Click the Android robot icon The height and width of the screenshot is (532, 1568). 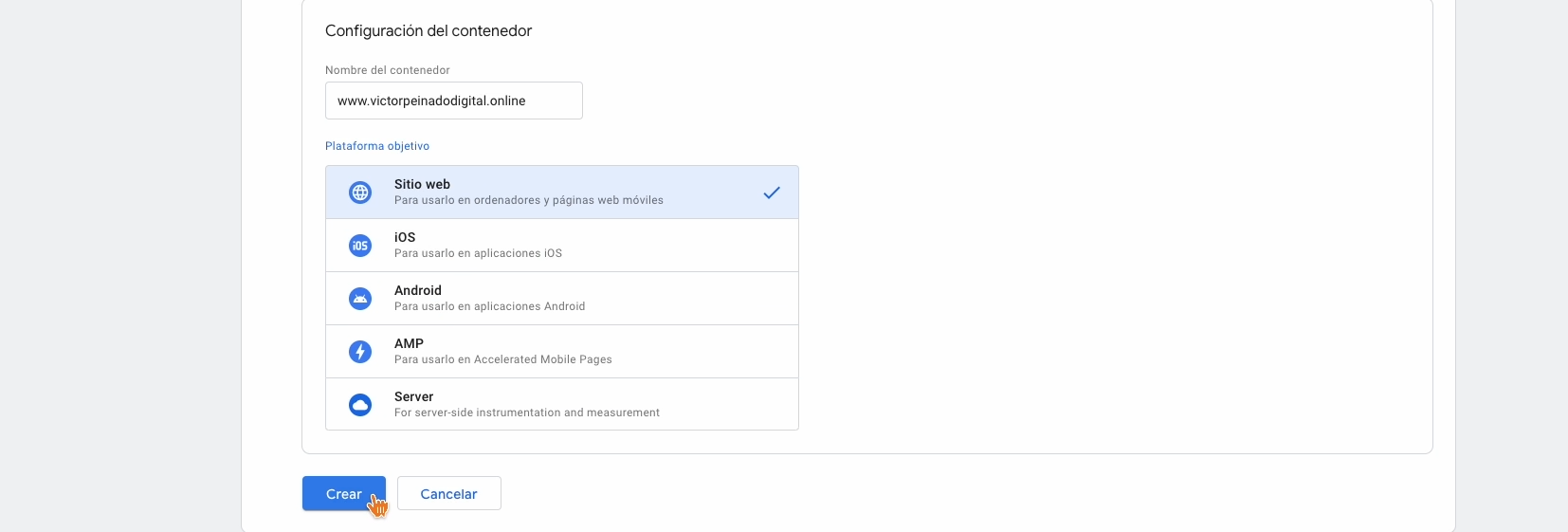(360, 299)
